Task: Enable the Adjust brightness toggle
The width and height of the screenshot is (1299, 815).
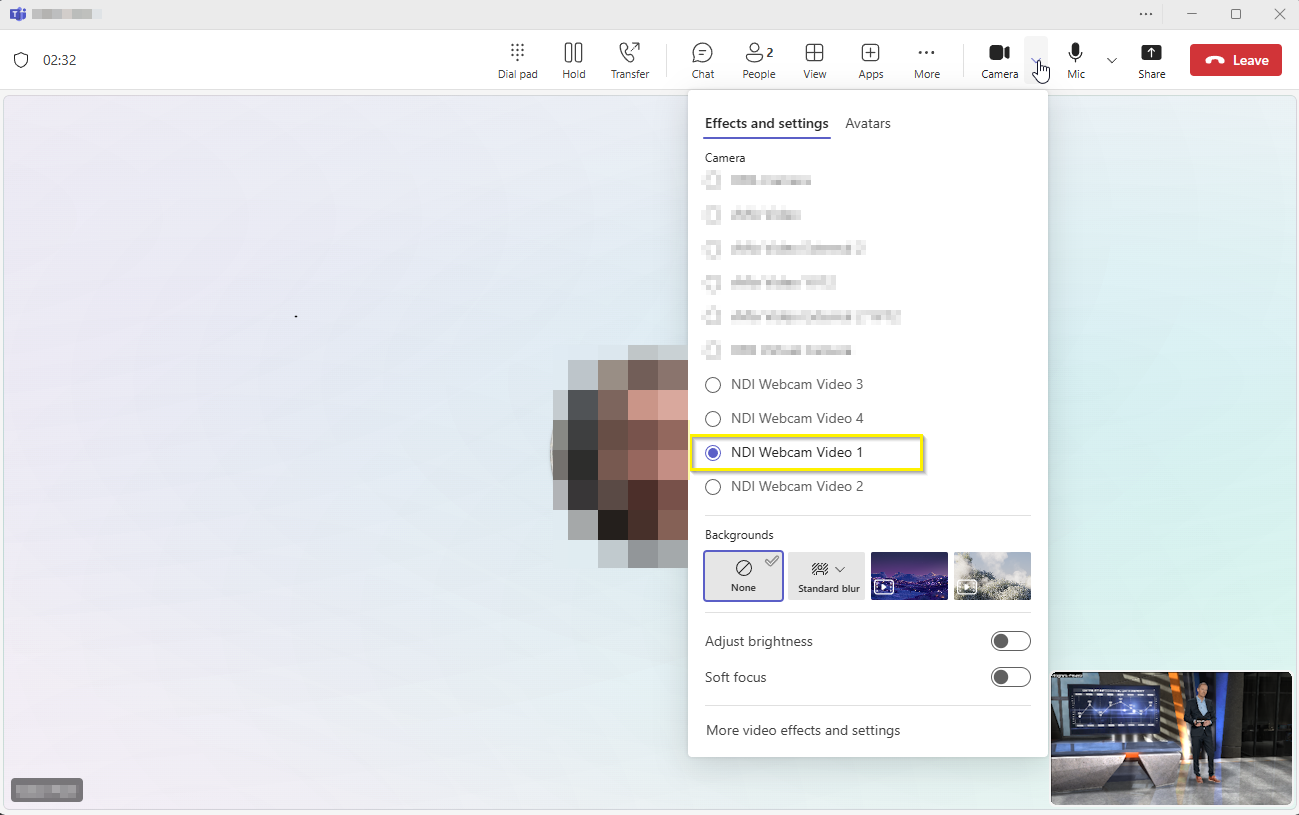Action: (1010, 642)
